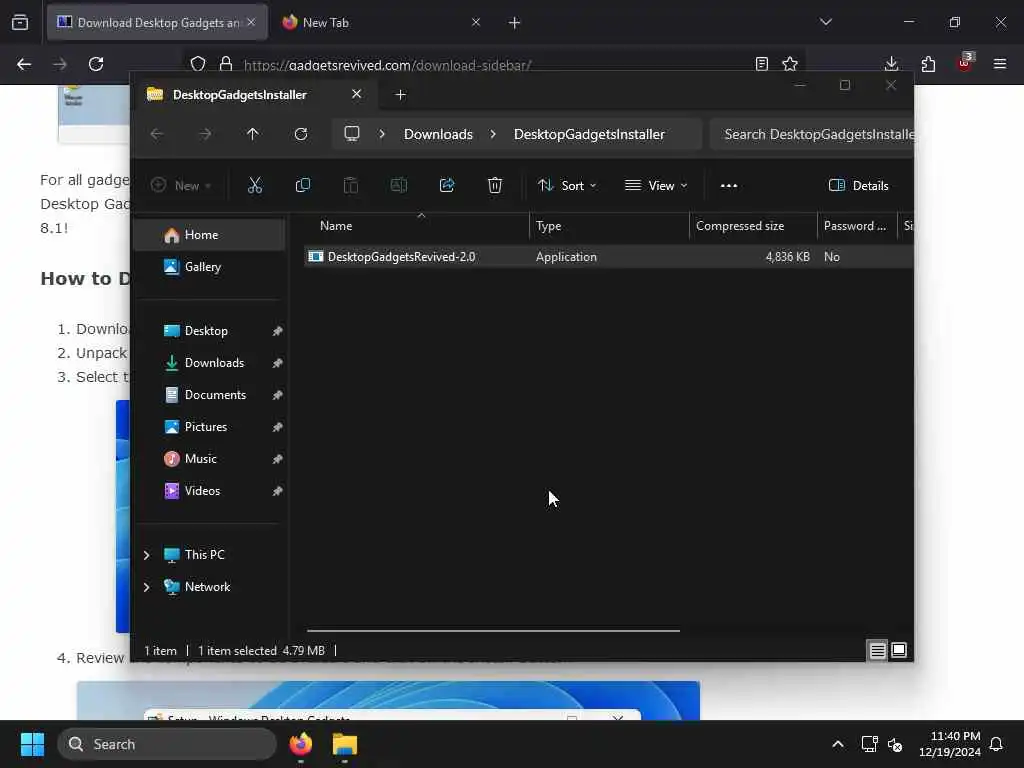Open a new Firefox tab with plus button

[x=515, y=23]
